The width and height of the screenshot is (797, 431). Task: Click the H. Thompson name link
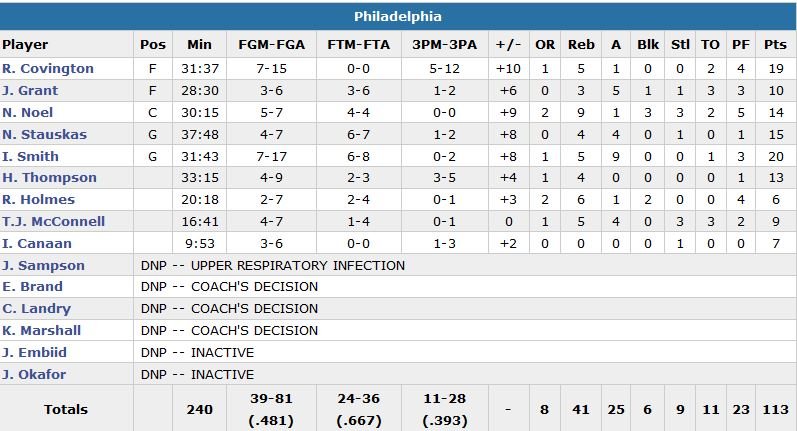[x=49, y=178]
